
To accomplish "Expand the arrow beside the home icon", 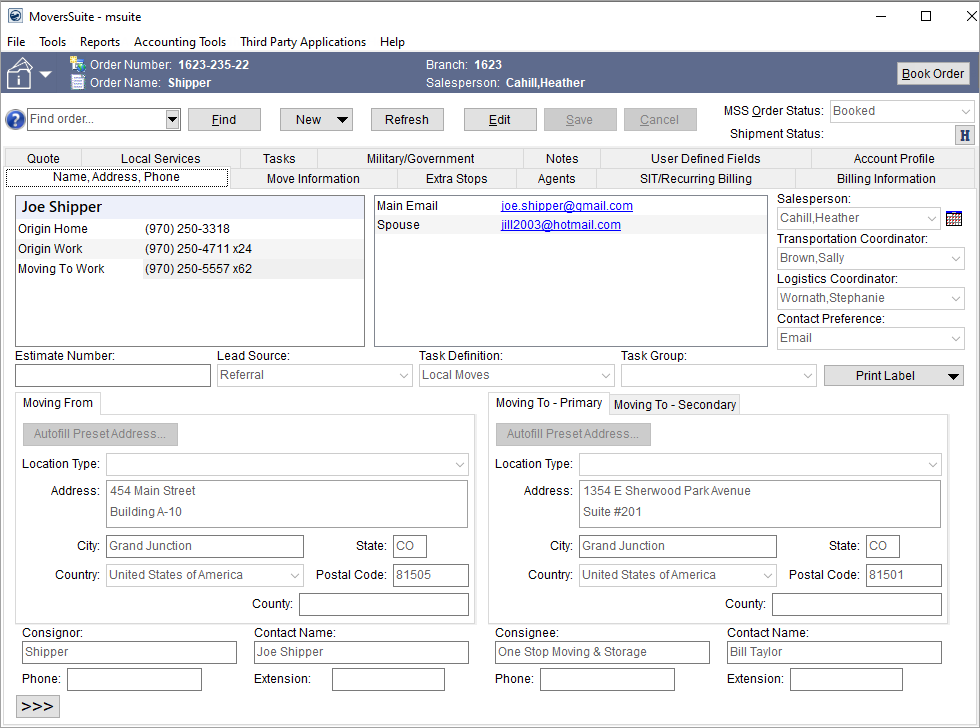I will click(x=44, y=73).
